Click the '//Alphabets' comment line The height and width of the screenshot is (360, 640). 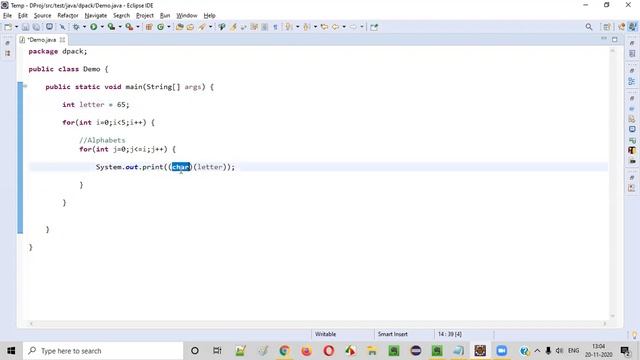pyautogui.click(x=102, y=140)
